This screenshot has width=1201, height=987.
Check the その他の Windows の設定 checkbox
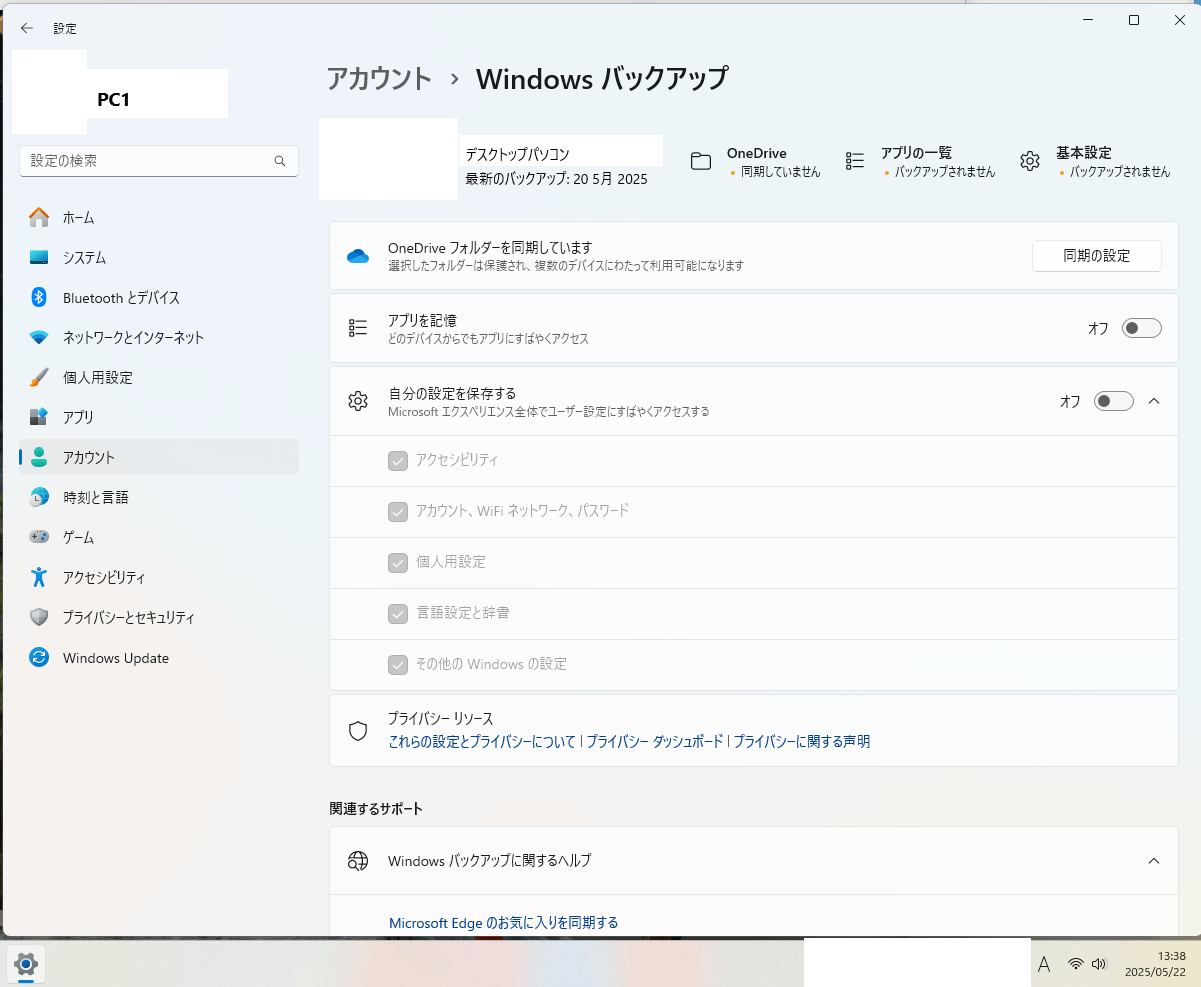pos(398,664)
